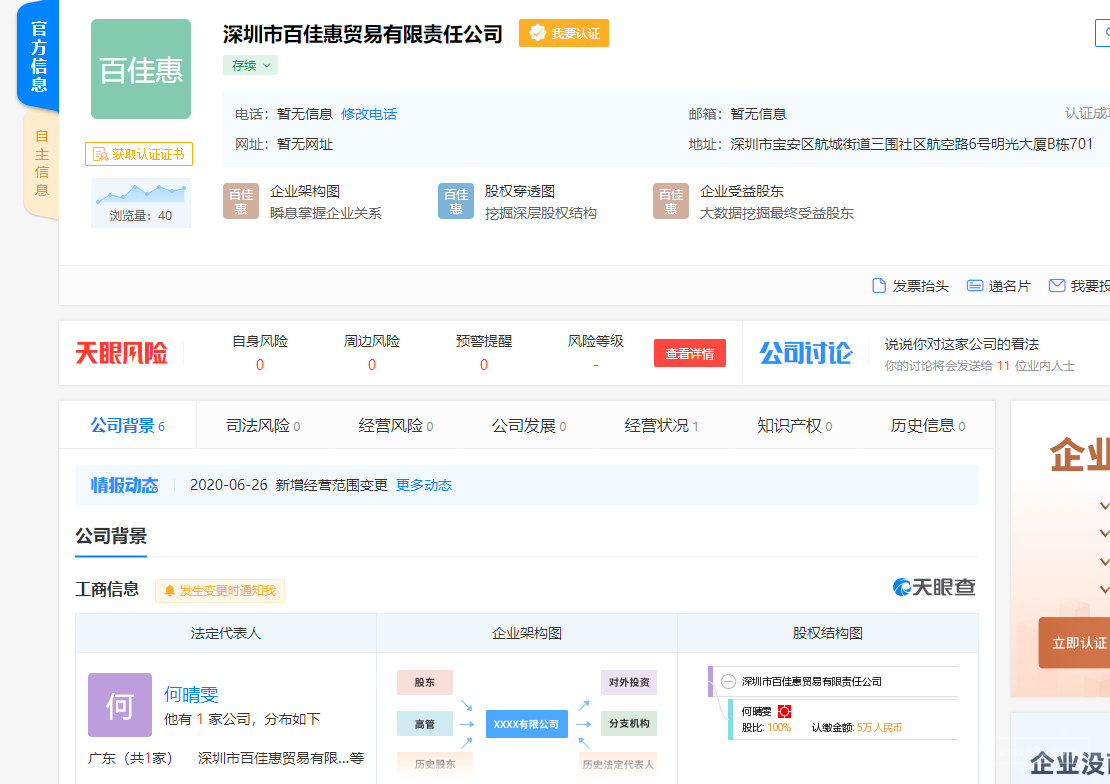
Task: Click the 修改电话 link
Action: (x=369, y=114)
